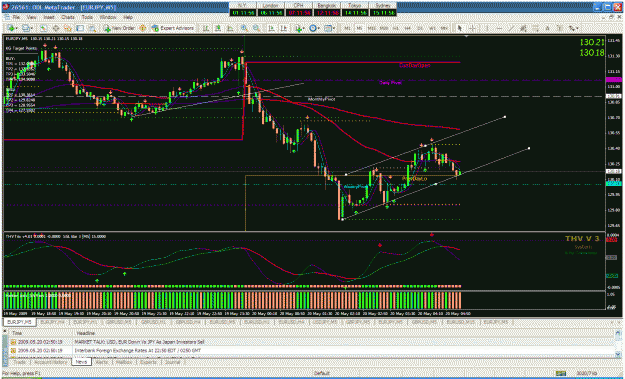Select the Vertical Line drawing tool

[x=487, y=28]
